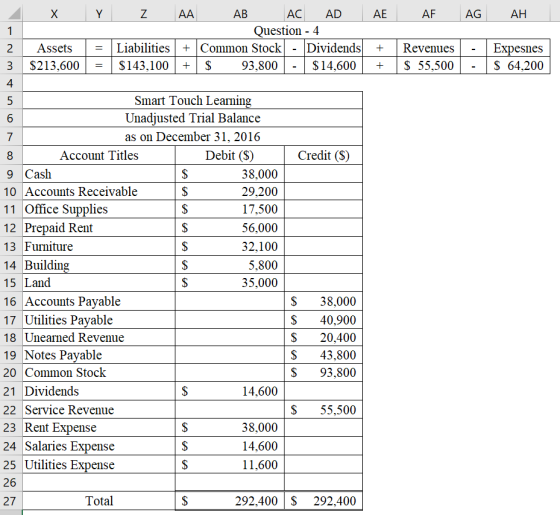The height and width of the screenshot is (515, 560).
Task: Click the Service Revenue cell
Action: click(99, 410)
